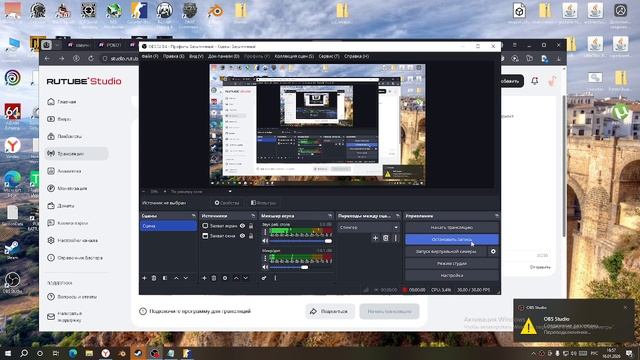640x360 pixels.
Task: Pop out Источники dock with header icon
Action: [x=253, y=216]
